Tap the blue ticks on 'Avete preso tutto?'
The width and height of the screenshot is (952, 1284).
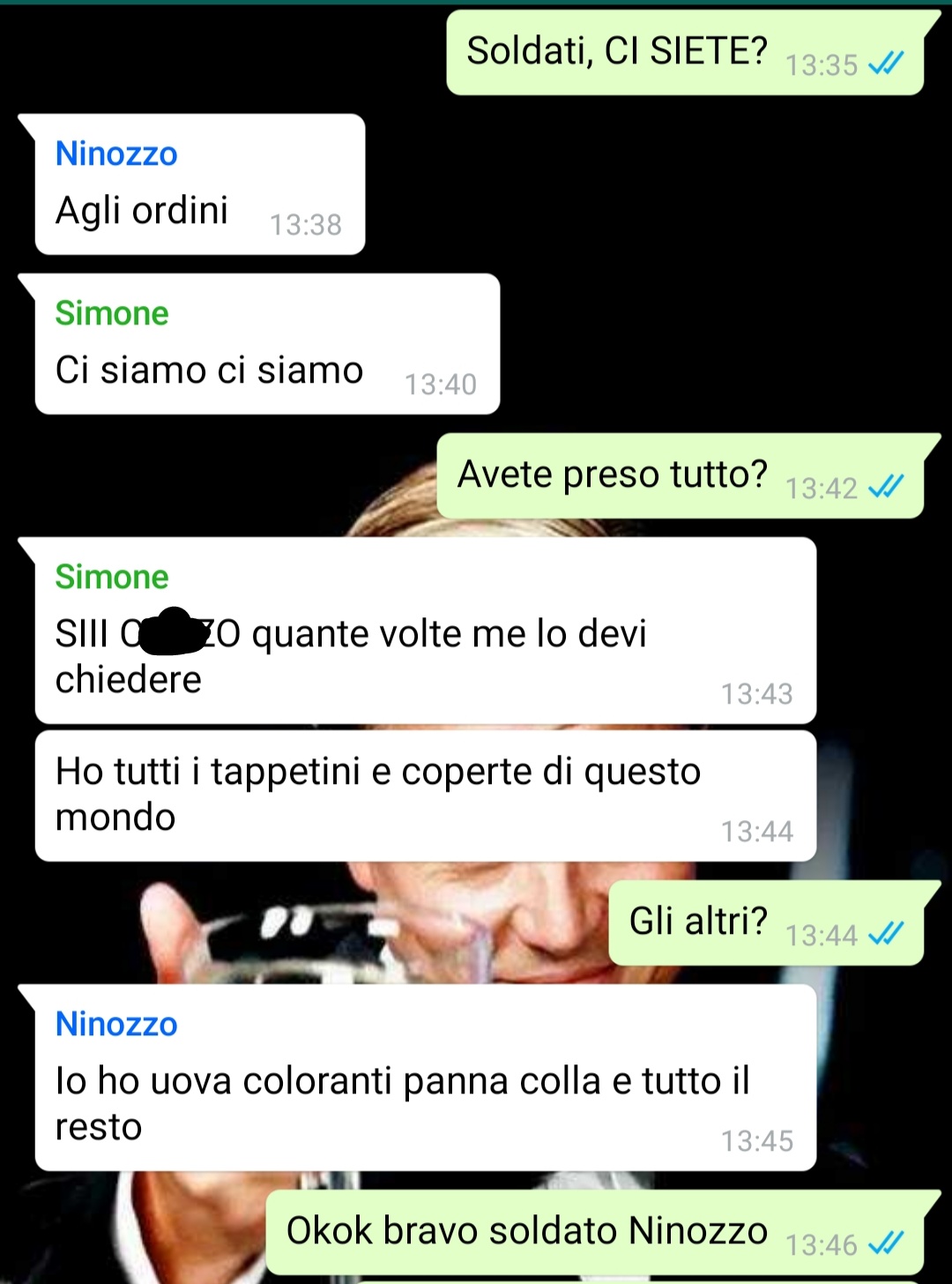[886, 486]
